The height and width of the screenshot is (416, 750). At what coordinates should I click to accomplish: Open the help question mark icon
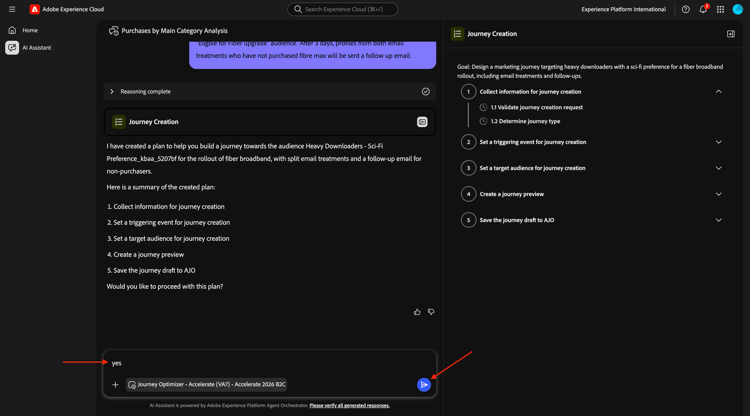coord(685,9)
